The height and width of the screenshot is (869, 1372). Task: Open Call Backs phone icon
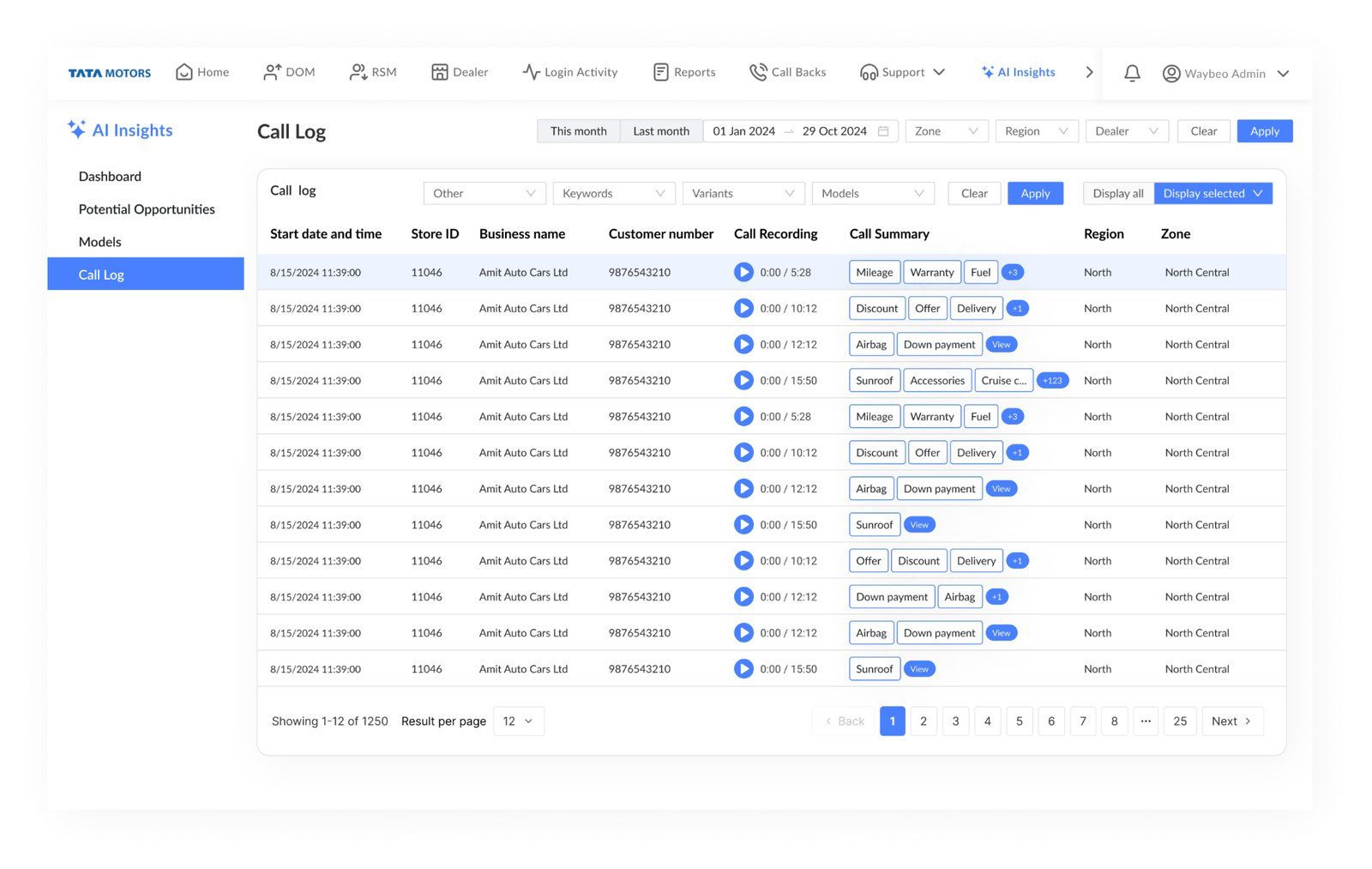point(757,72)
